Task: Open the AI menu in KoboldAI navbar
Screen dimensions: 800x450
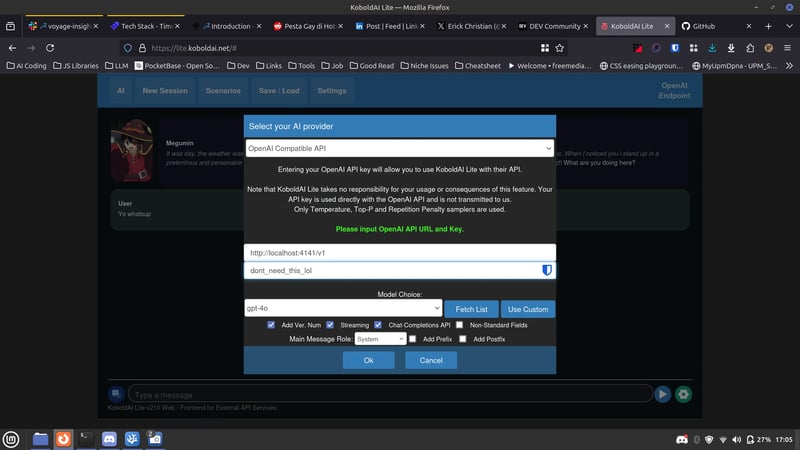Action: (x=121, y=91)
